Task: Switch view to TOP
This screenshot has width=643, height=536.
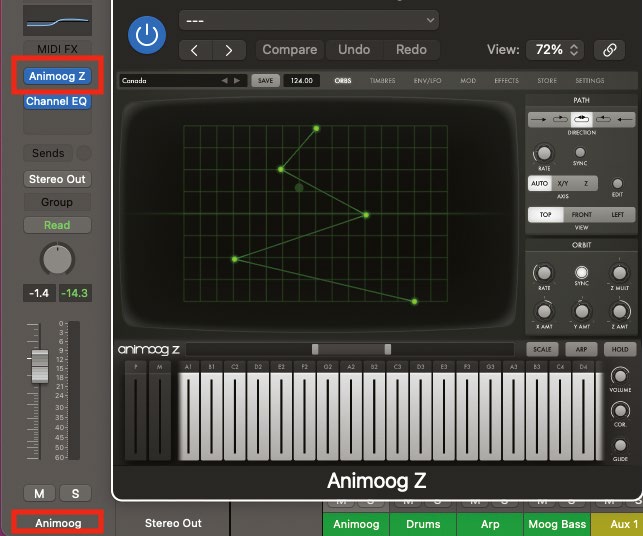Action: point(545,214)
